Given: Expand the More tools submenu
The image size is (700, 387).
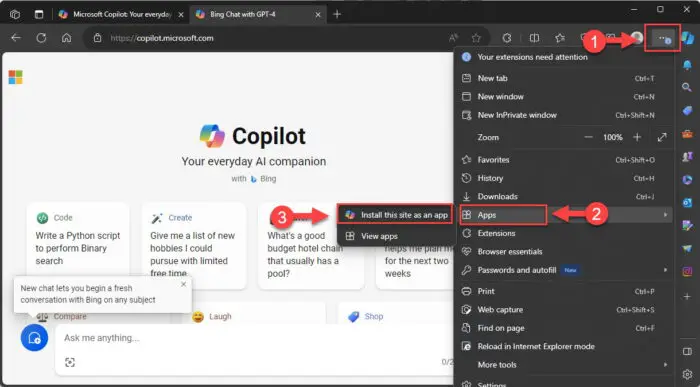Looking at the screenshot, I should click(665, 365).
